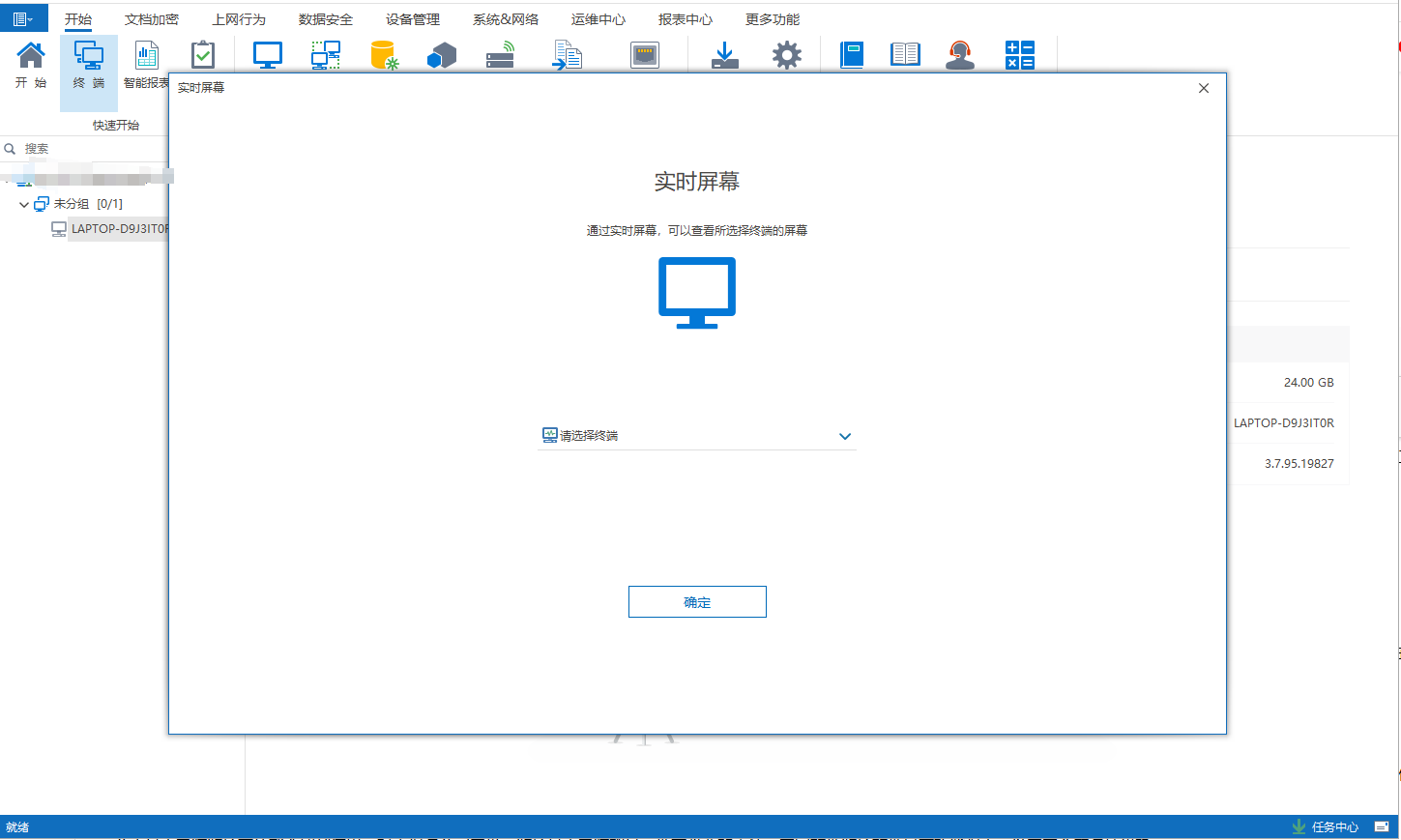Open 任务中心 in the status bar
Image resolution: width=1401 pixels, height=840 pixels.
(x=1335, y=826)
